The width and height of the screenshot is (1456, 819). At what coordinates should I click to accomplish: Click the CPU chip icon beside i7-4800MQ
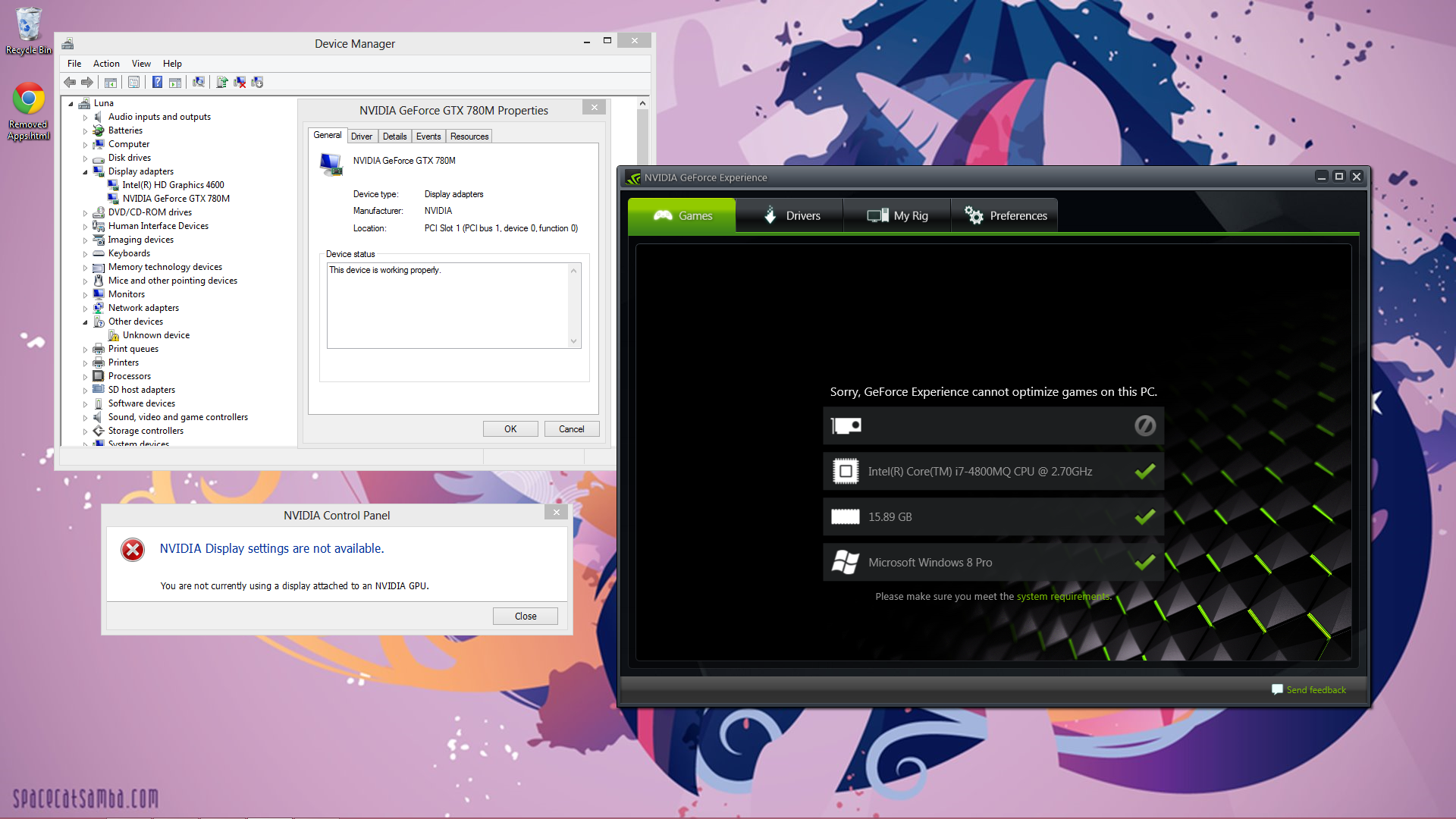(x=846, y=471)
